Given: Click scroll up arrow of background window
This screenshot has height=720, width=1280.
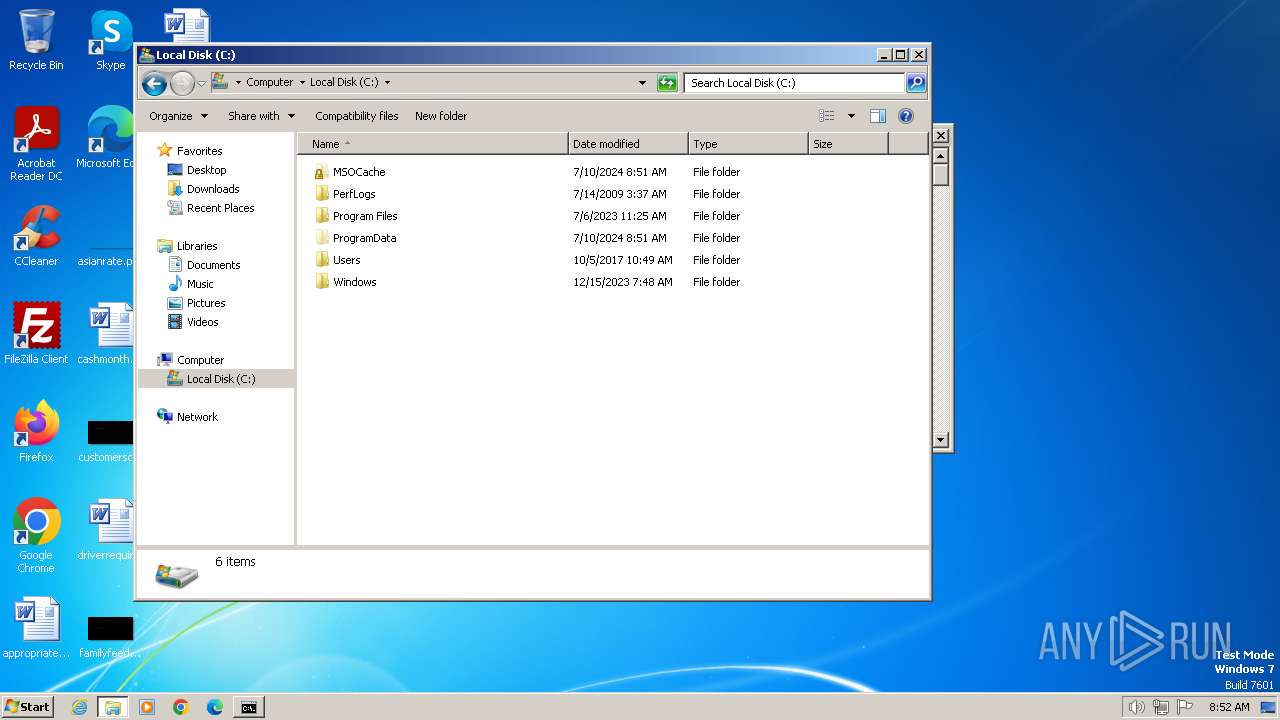Looking at the screenshot, I should 940,156.
